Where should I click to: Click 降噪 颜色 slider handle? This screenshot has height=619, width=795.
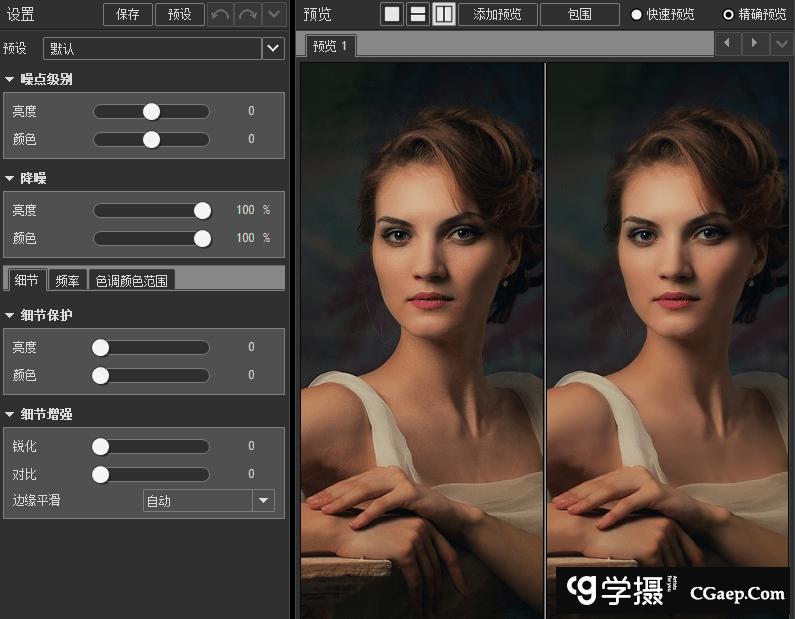[x=202, y=238]
